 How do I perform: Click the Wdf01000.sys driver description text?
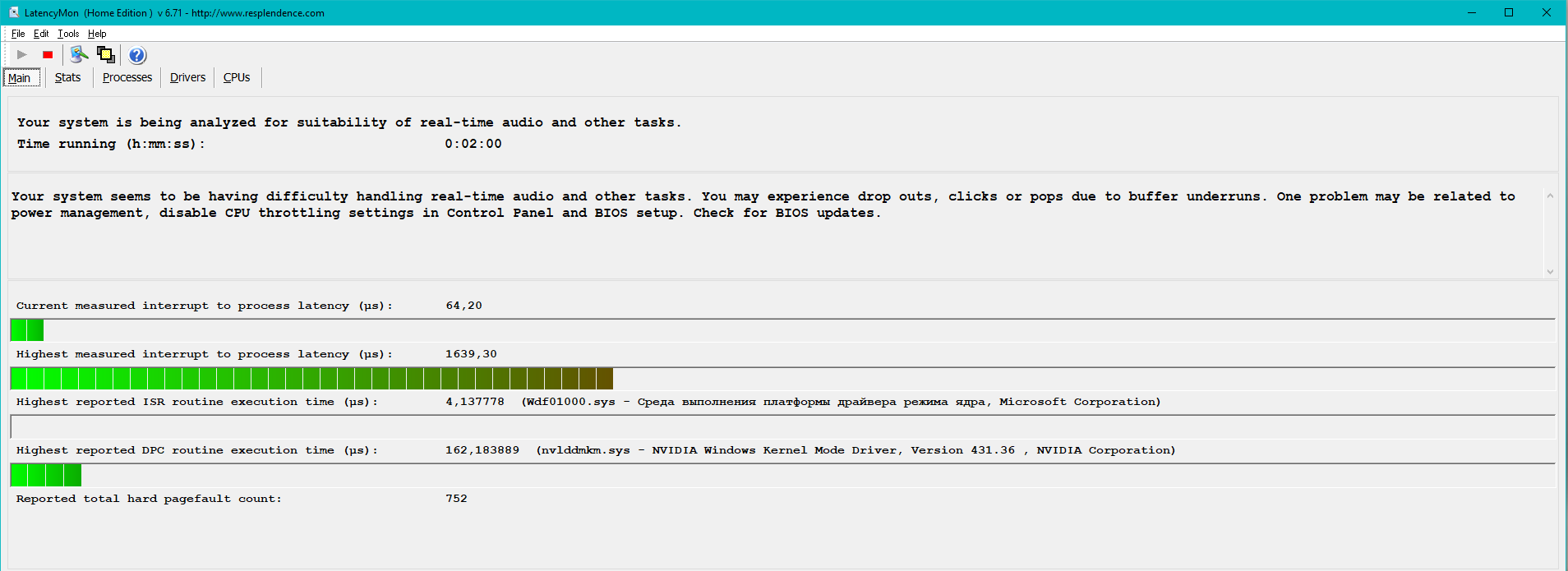coord(841,402)
